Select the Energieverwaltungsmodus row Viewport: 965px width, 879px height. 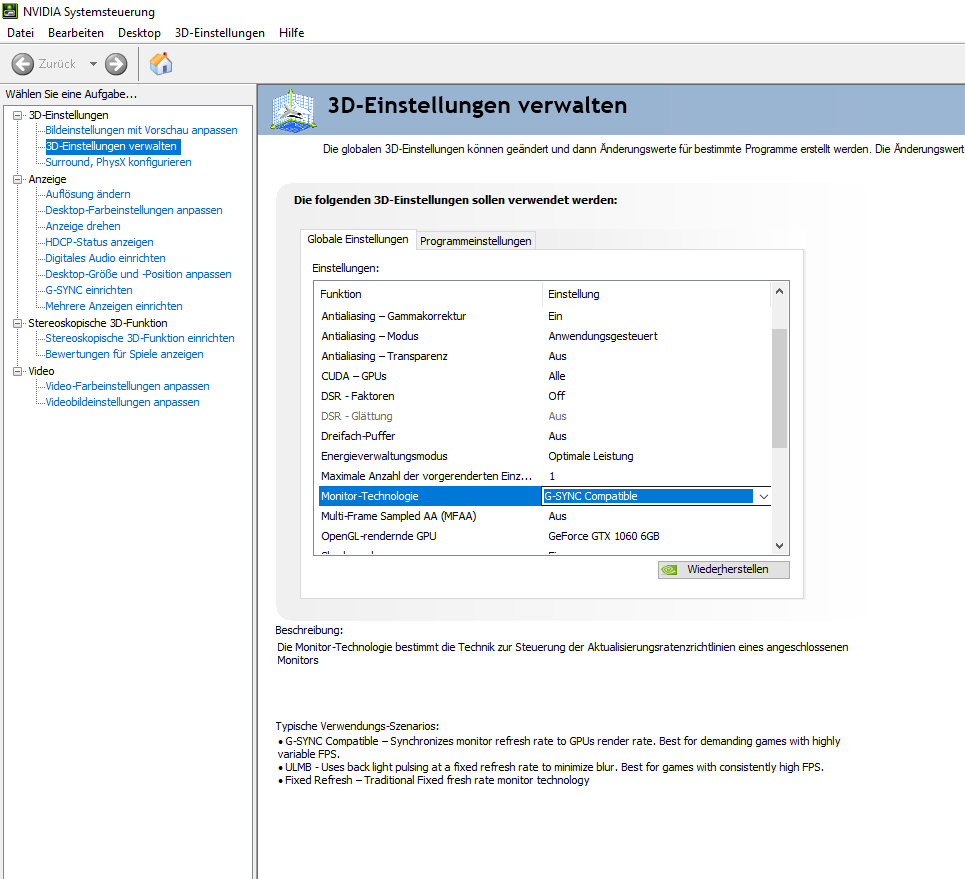coord(545,456)
